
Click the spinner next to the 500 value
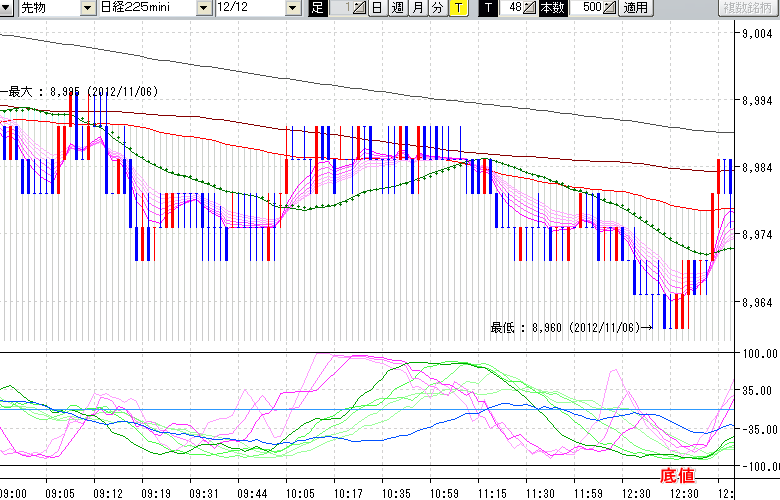pos(610,8)
